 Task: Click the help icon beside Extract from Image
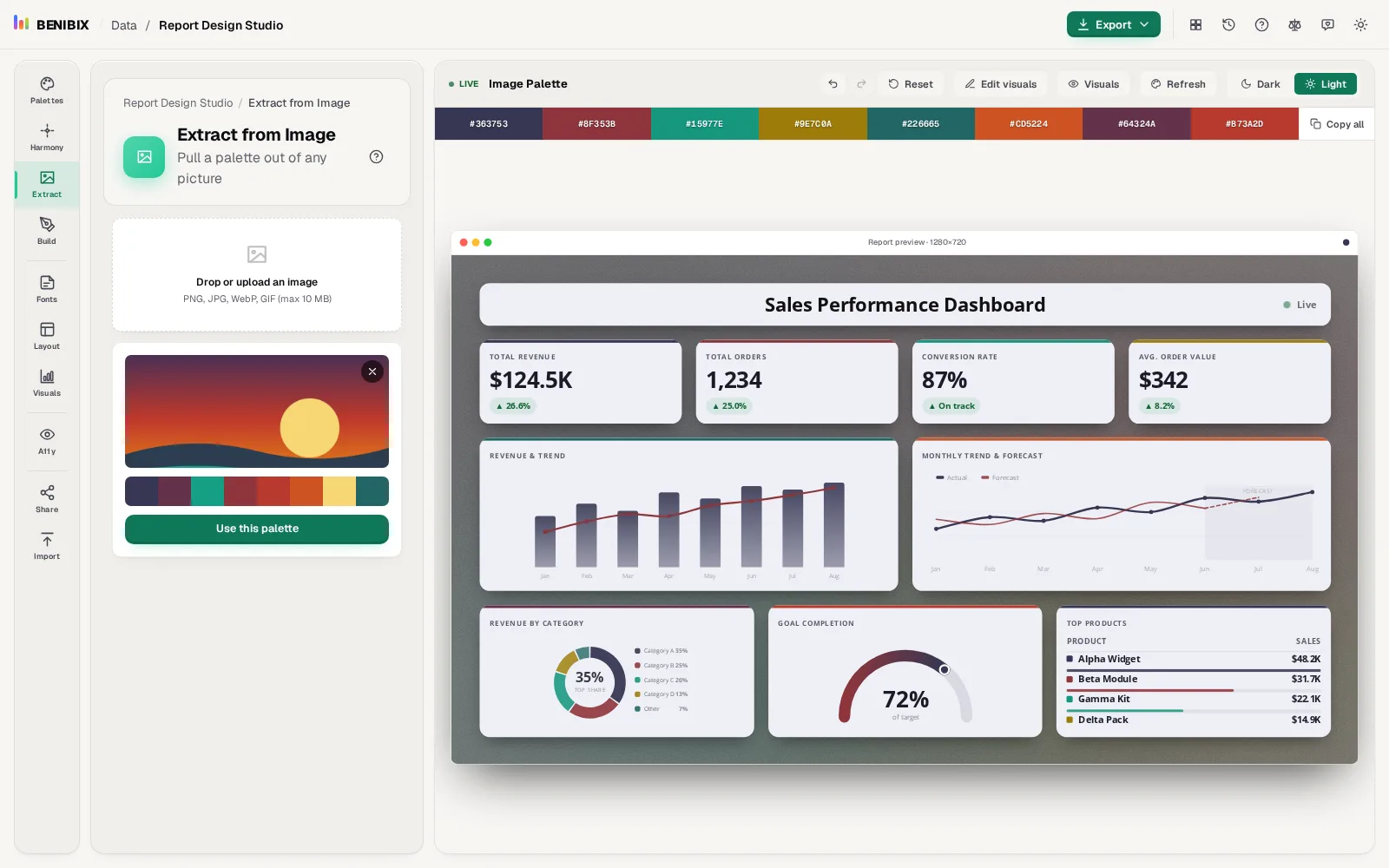(376, 157)
